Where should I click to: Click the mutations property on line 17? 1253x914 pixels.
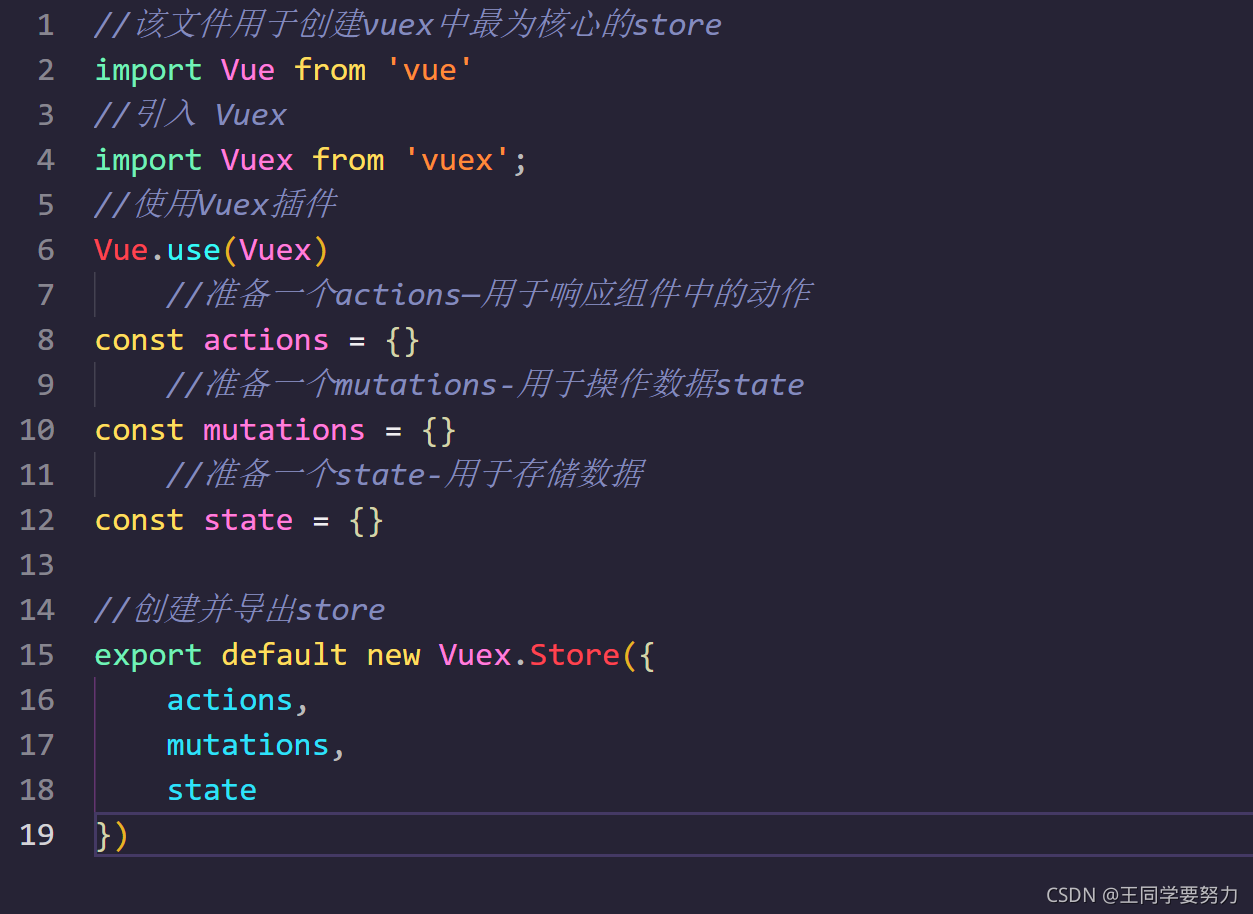click(248, 745)
